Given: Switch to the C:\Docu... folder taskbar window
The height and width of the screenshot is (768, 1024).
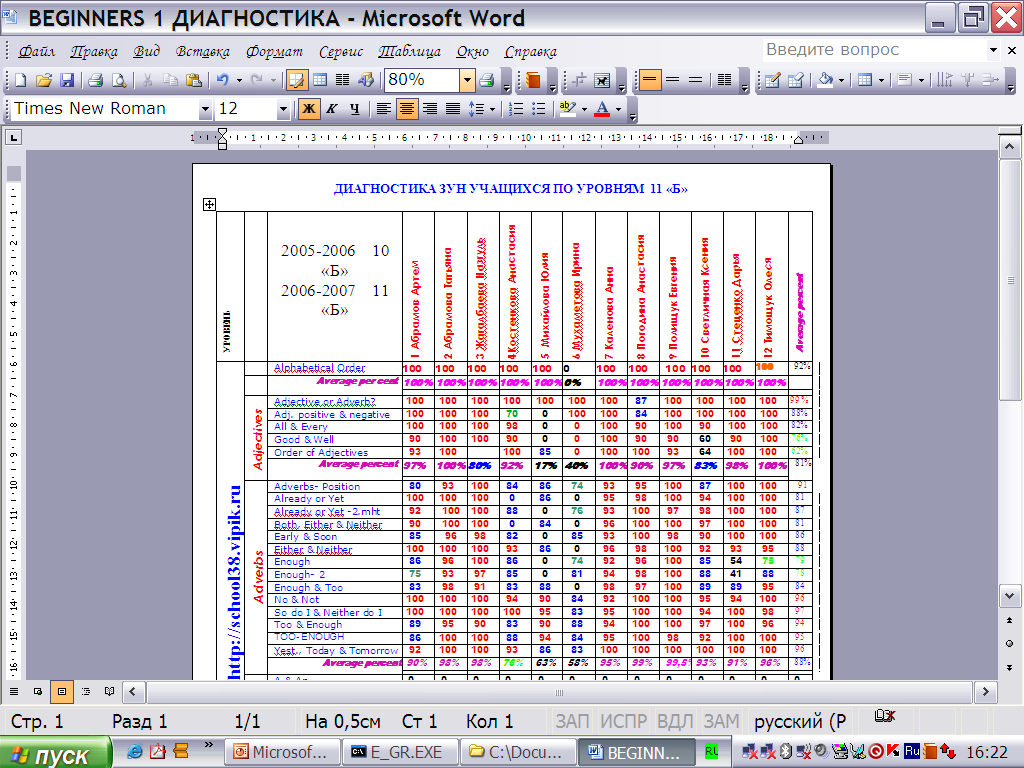Looking at the screenshot, I should tap(517, 752).
